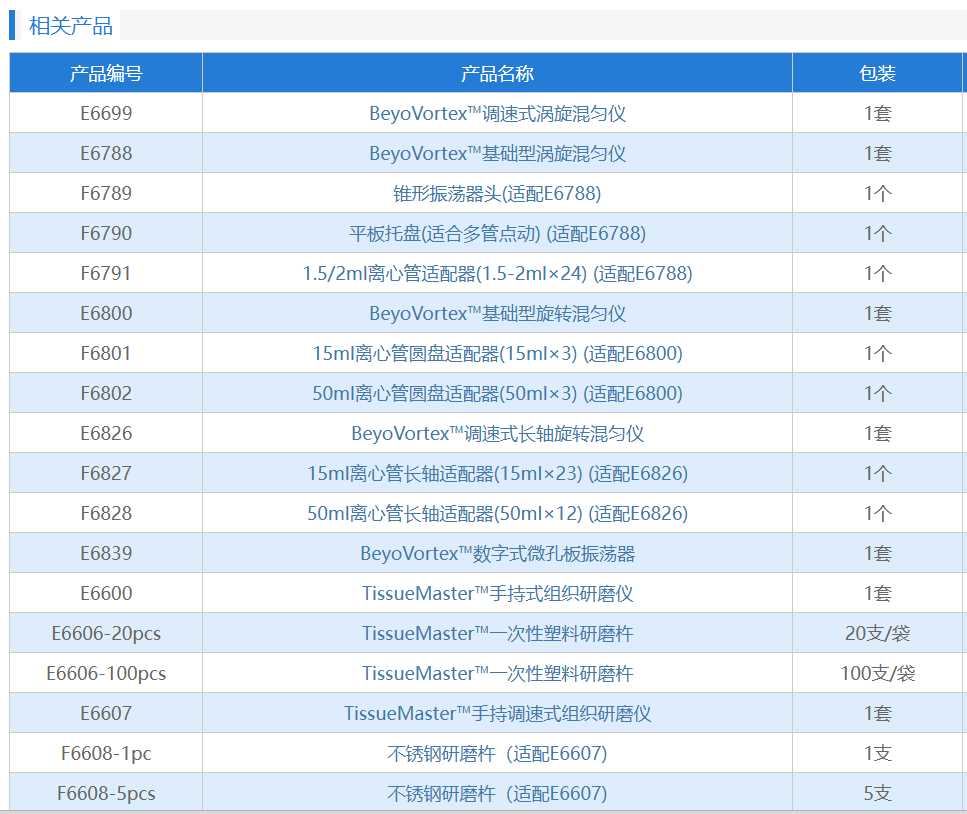
Task: Open the TissueMaster™手持式组织研磨仪 link
Action: pyautogui.click(x=497, y=593)
